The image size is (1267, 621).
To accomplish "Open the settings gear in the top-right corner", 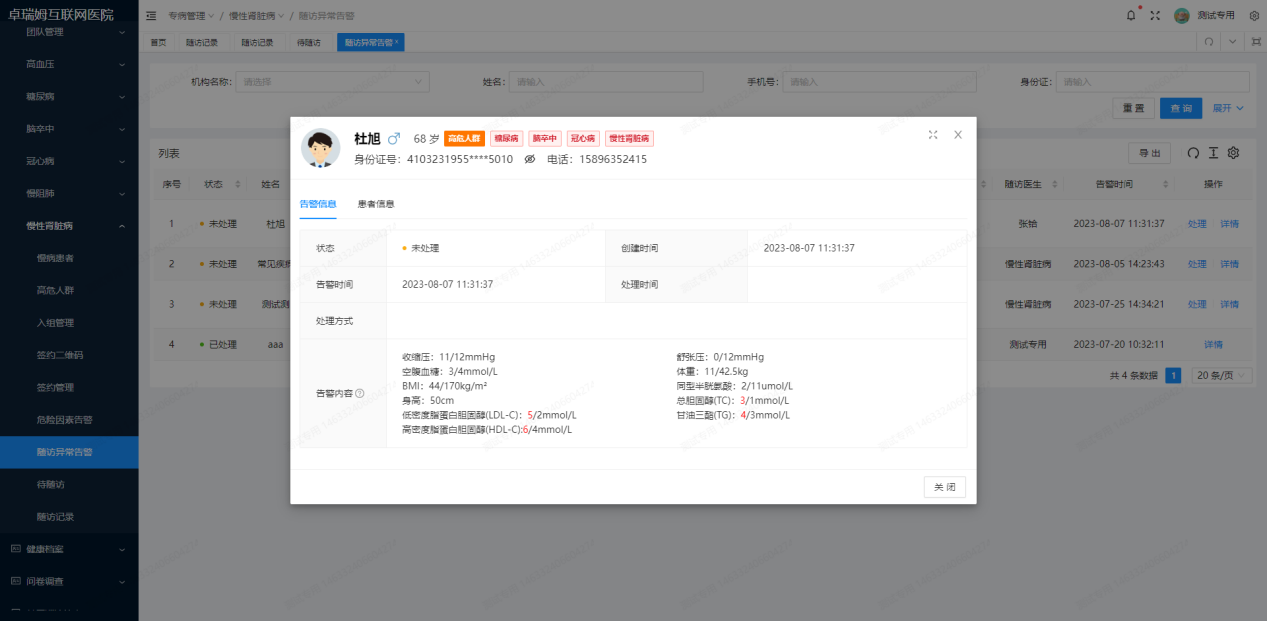I will click(1254, 15).
